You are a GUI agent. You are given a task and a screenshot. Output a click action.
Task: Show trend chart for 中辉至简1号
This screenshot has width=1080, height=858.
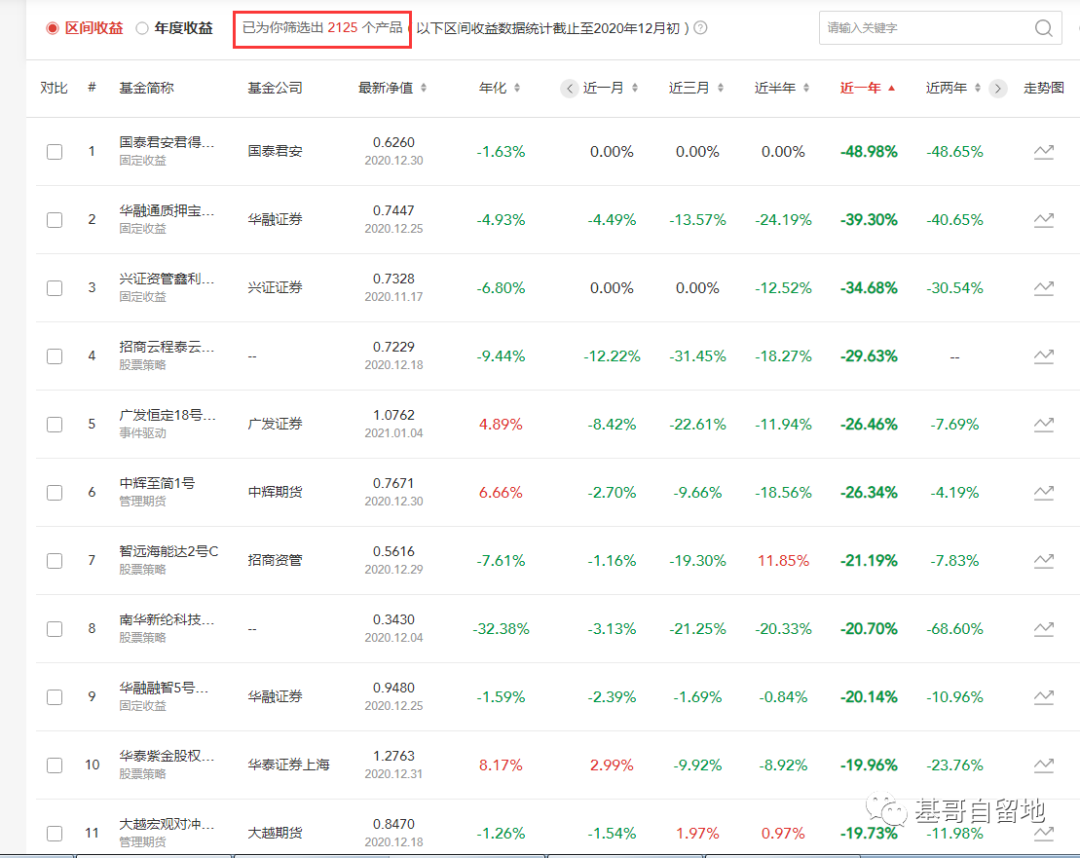1043,492
